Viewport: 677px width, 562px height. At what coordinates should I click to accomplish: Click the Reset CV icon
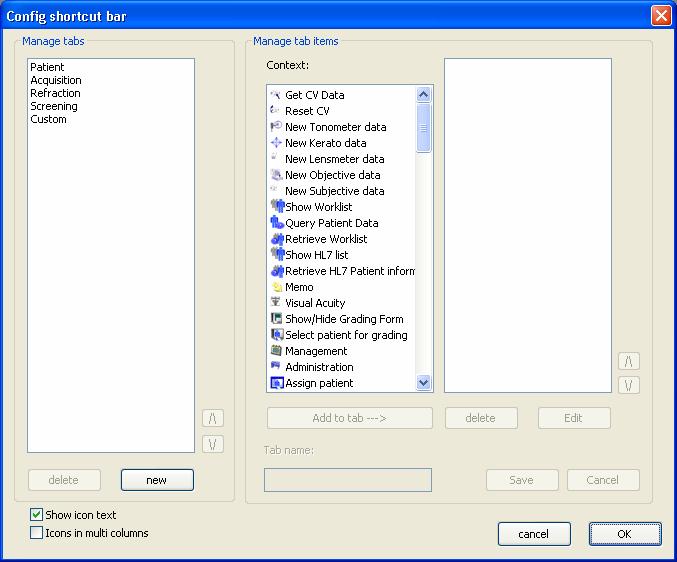click(276, 111)
